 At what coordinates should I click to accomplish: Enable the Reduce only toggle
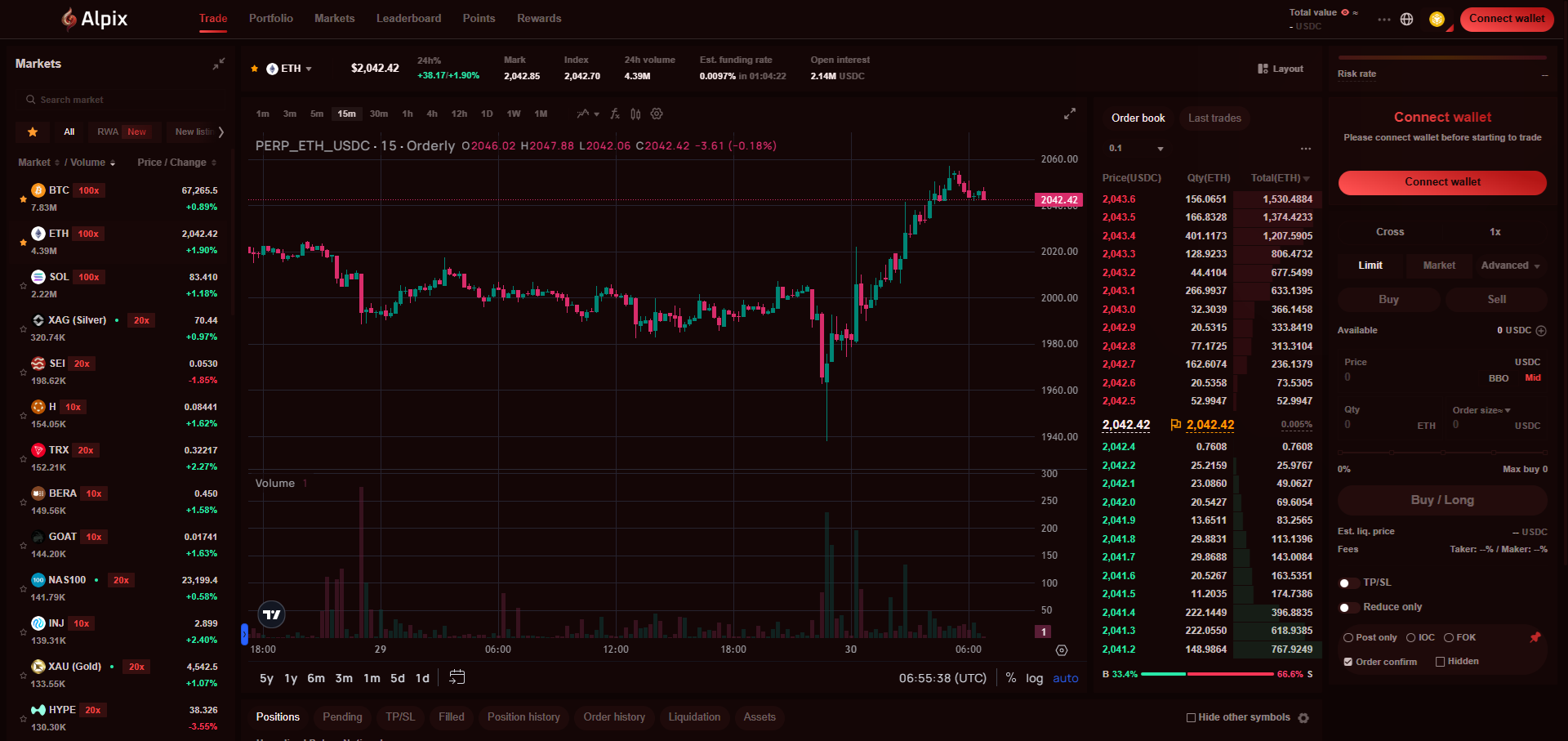[1348, 607]
